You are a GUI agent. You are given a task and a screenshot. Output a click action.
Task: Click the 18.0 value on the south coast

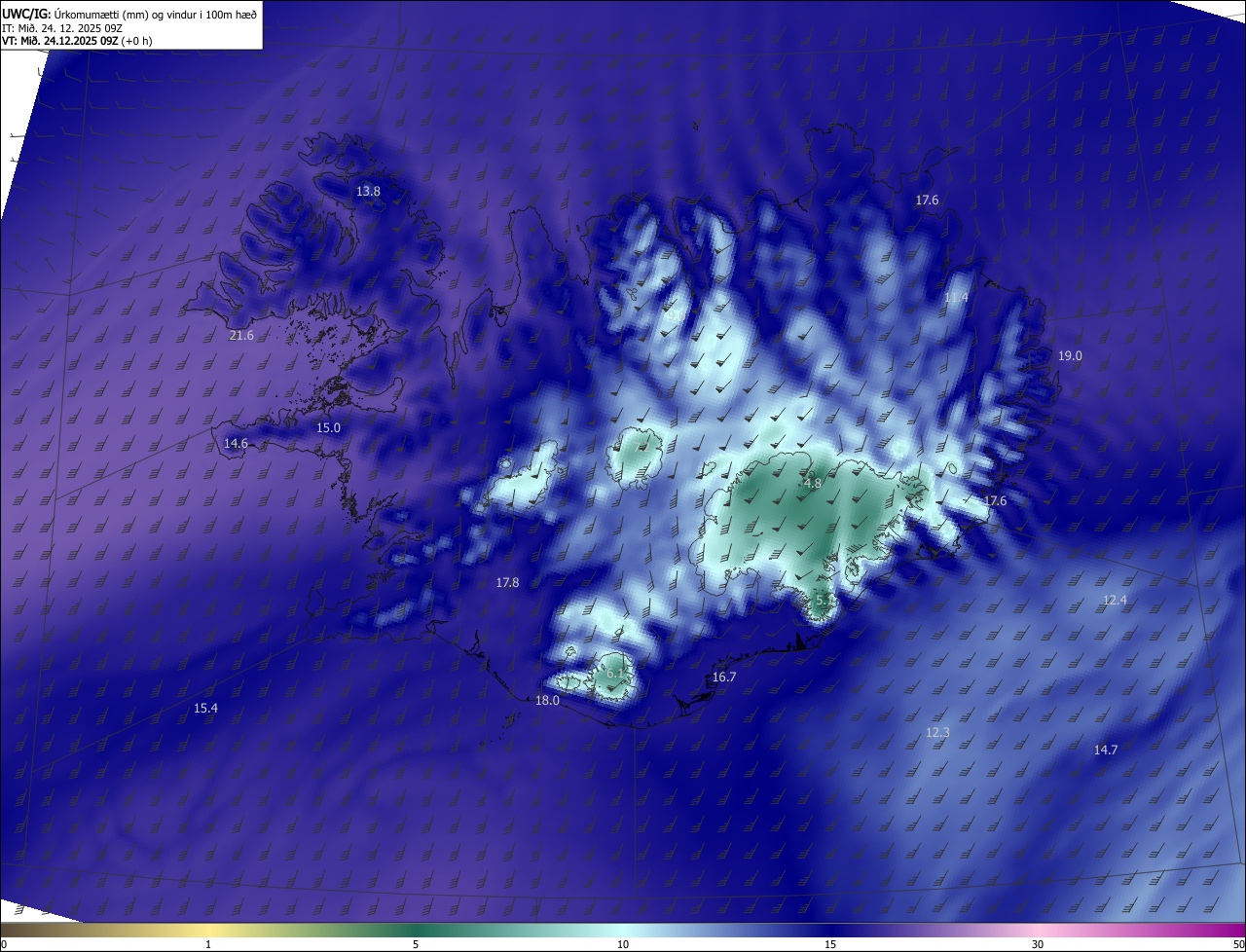click(x=547, y=701)
